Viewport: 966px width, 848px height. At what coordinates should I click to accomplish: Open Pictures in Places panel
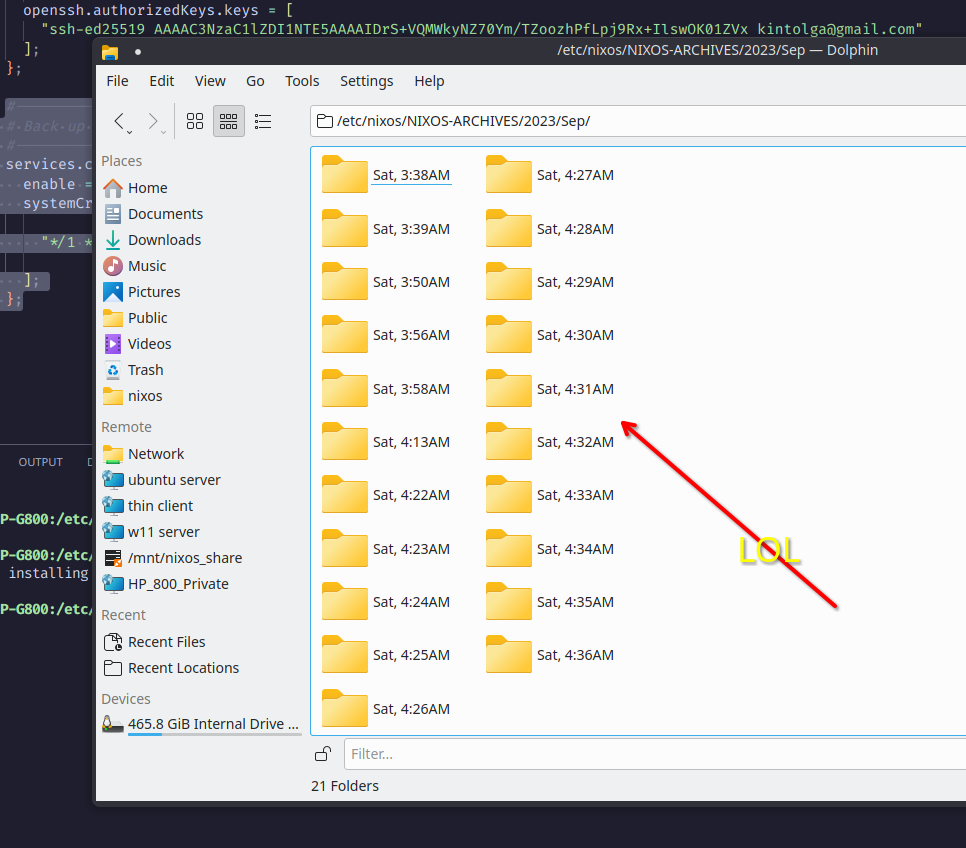[x=200, y=292]
